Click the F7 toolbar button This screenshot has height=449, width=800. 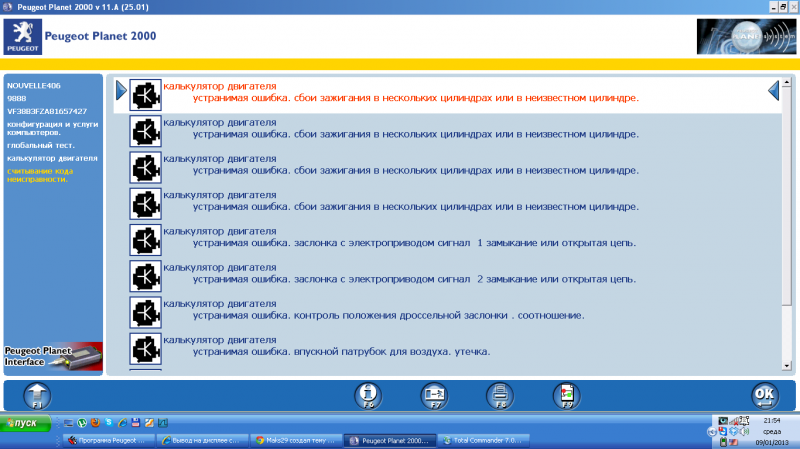point(434,396)
